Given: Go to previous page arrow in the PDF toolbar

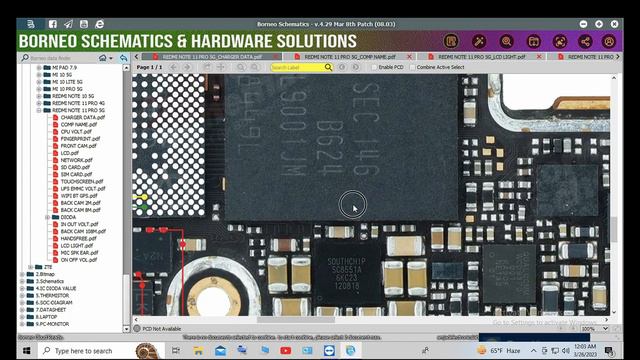Looking at the screenshot, I should click(173, 67).
